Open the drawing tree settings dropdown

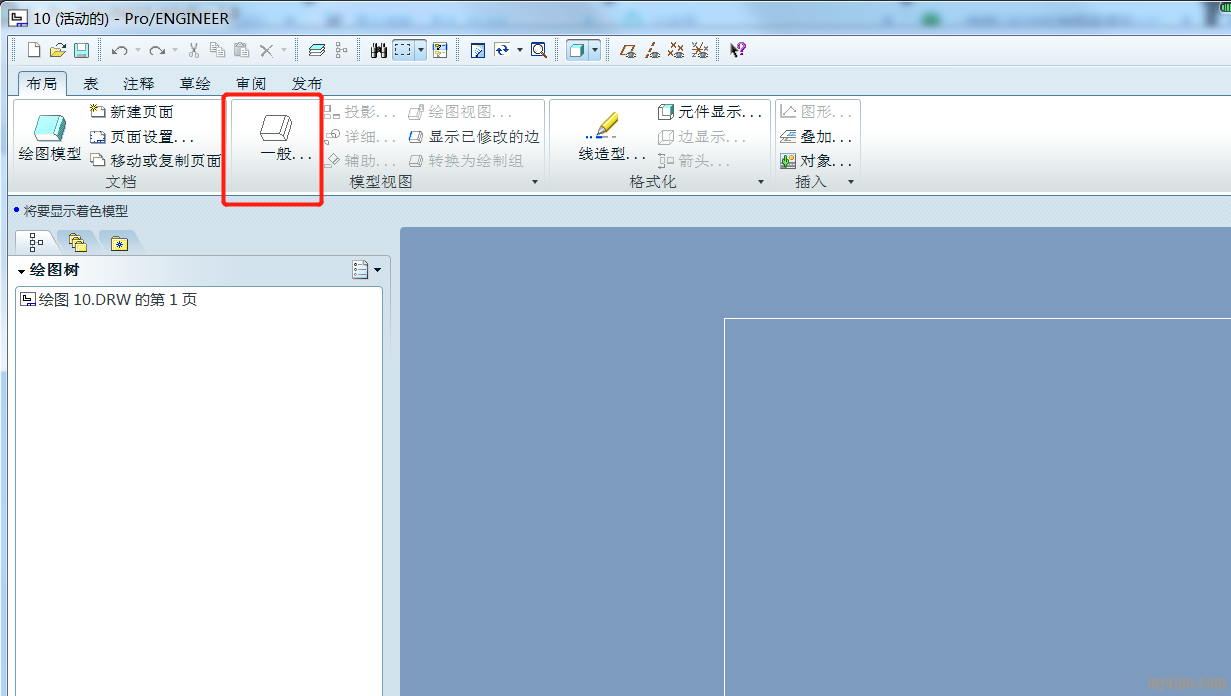(x=366, y=270)
